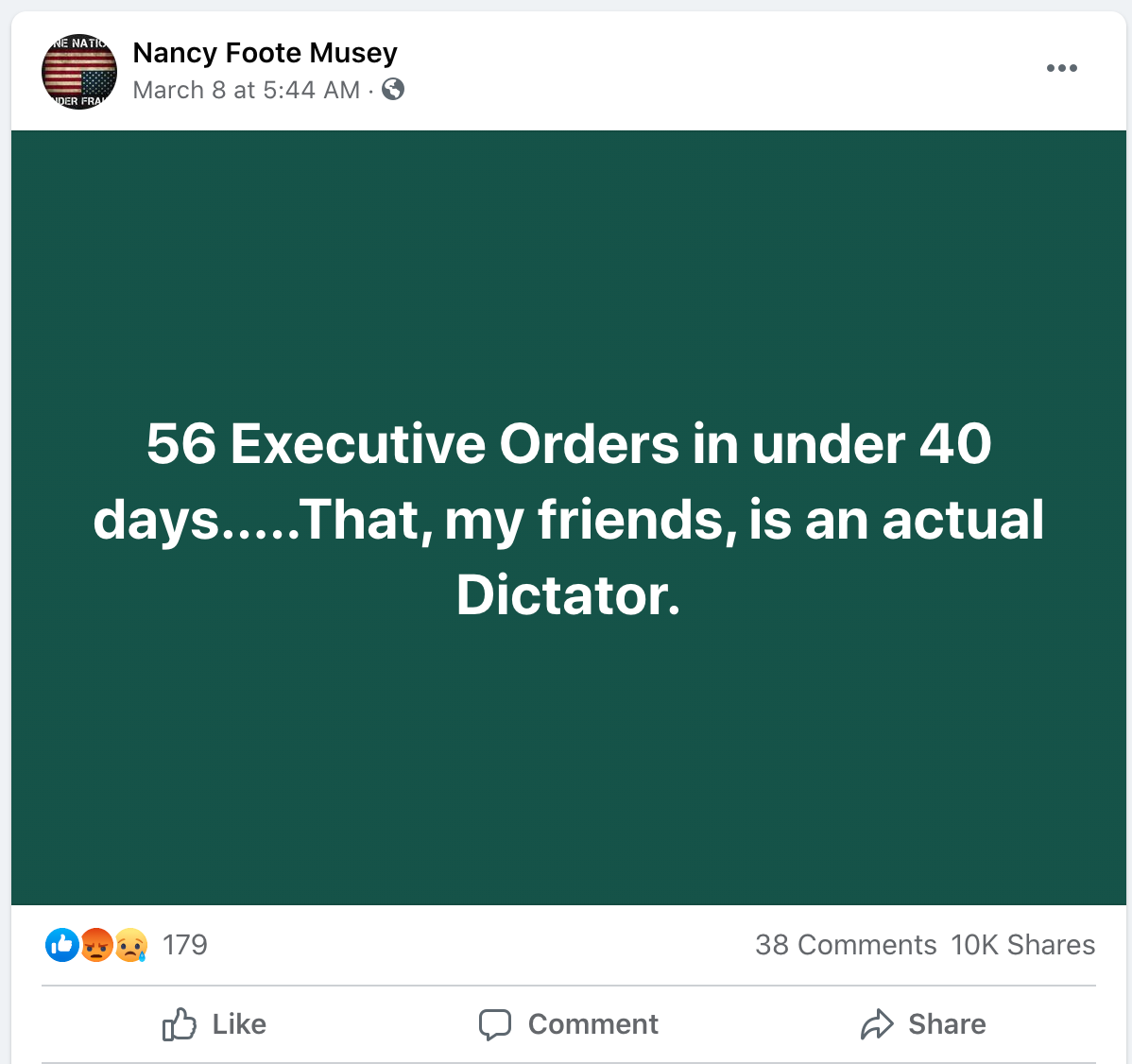View the 10K Shares list
Image resolution: width=1132 pixels, height=1064 pixels.
[1022, 945]
